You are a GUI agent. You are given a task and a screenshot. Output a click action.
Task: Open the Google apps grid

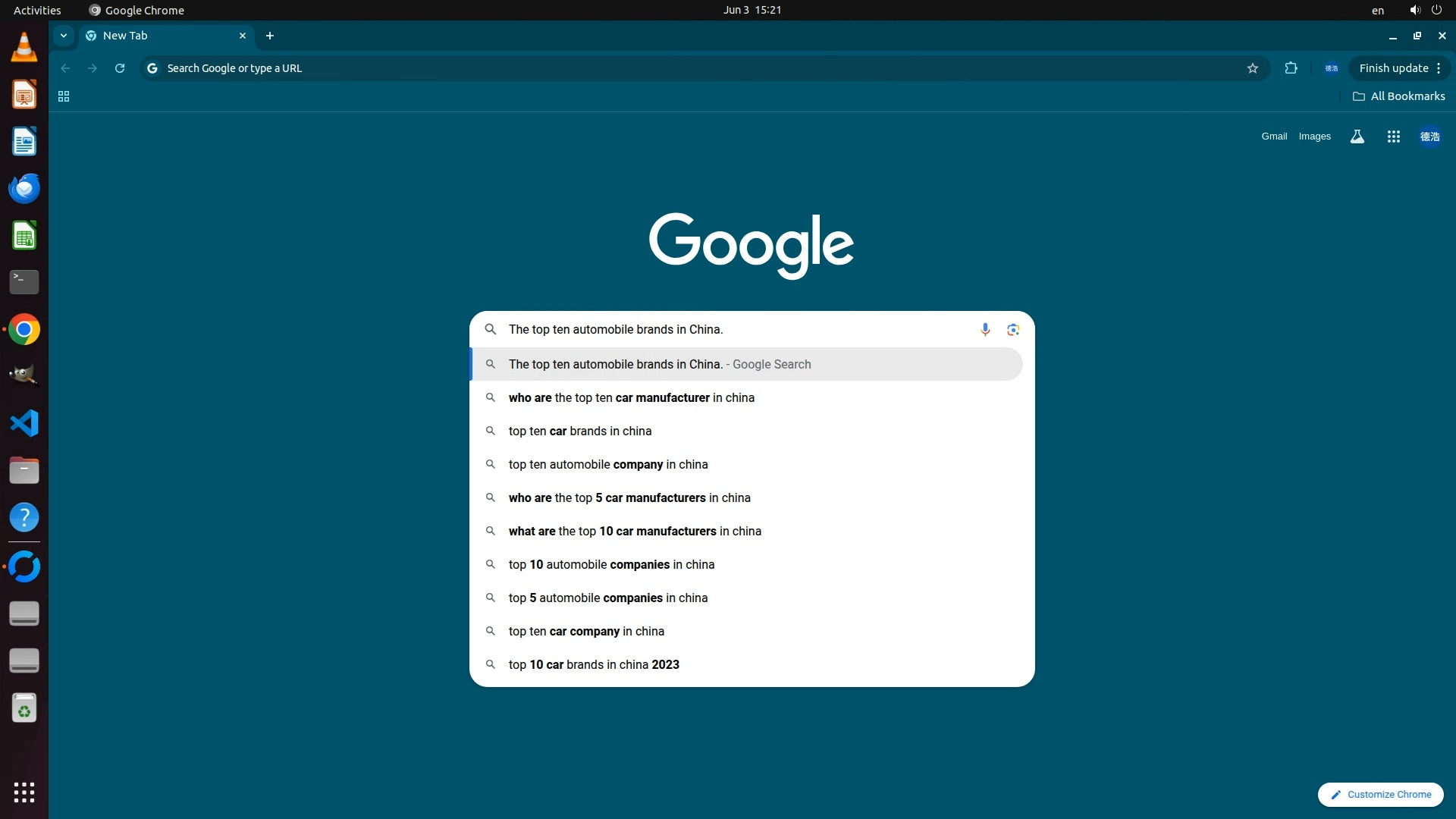coord(1393,136)
